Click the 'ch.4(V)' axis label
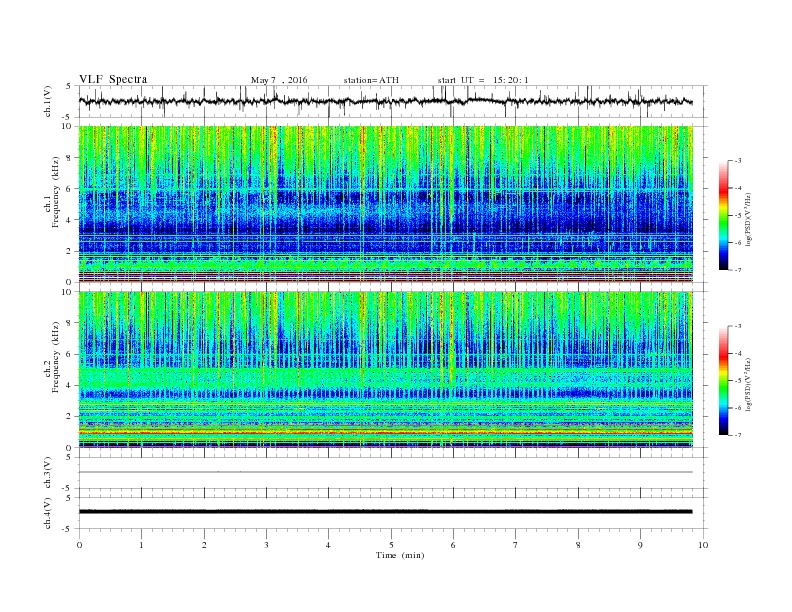The height and width of the screenshot is (612, 792). pyautogui.click(x=48, y=514)
